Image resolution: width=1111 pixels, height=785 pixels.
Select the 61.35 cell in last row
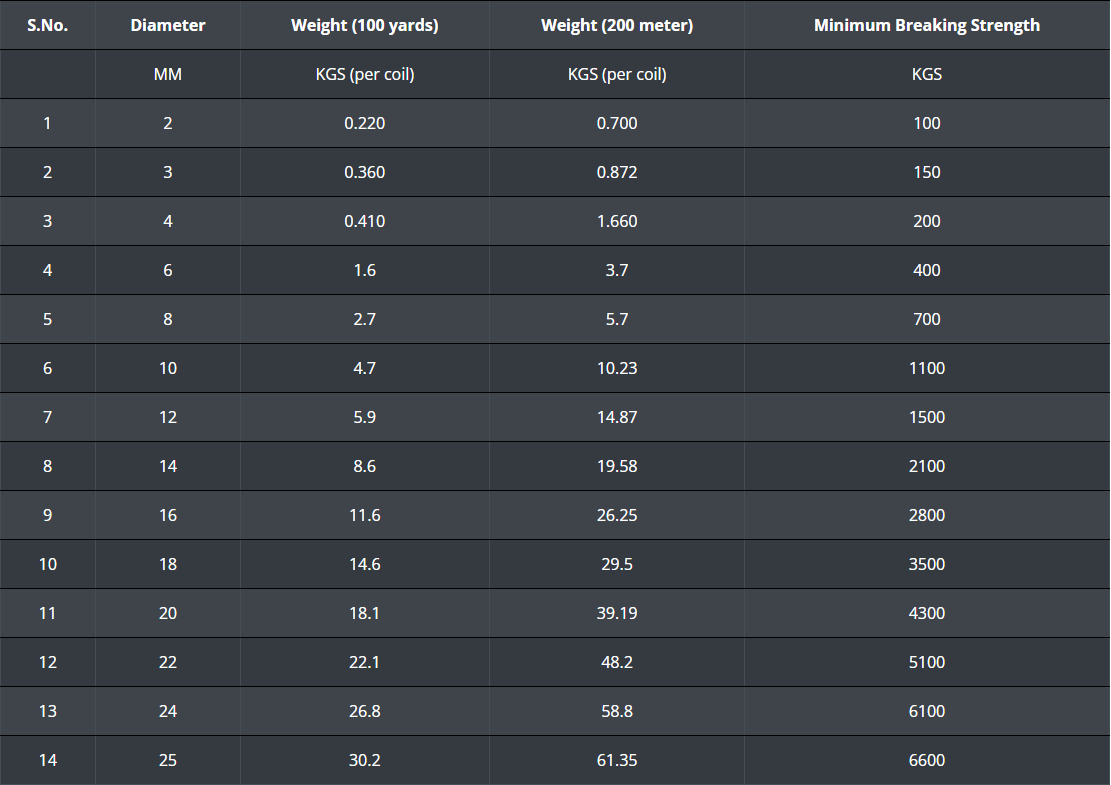click(617, 760)
